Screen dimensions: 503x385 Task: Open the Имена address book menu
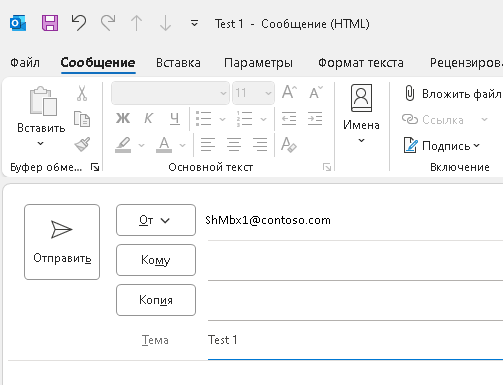point(361,113)
